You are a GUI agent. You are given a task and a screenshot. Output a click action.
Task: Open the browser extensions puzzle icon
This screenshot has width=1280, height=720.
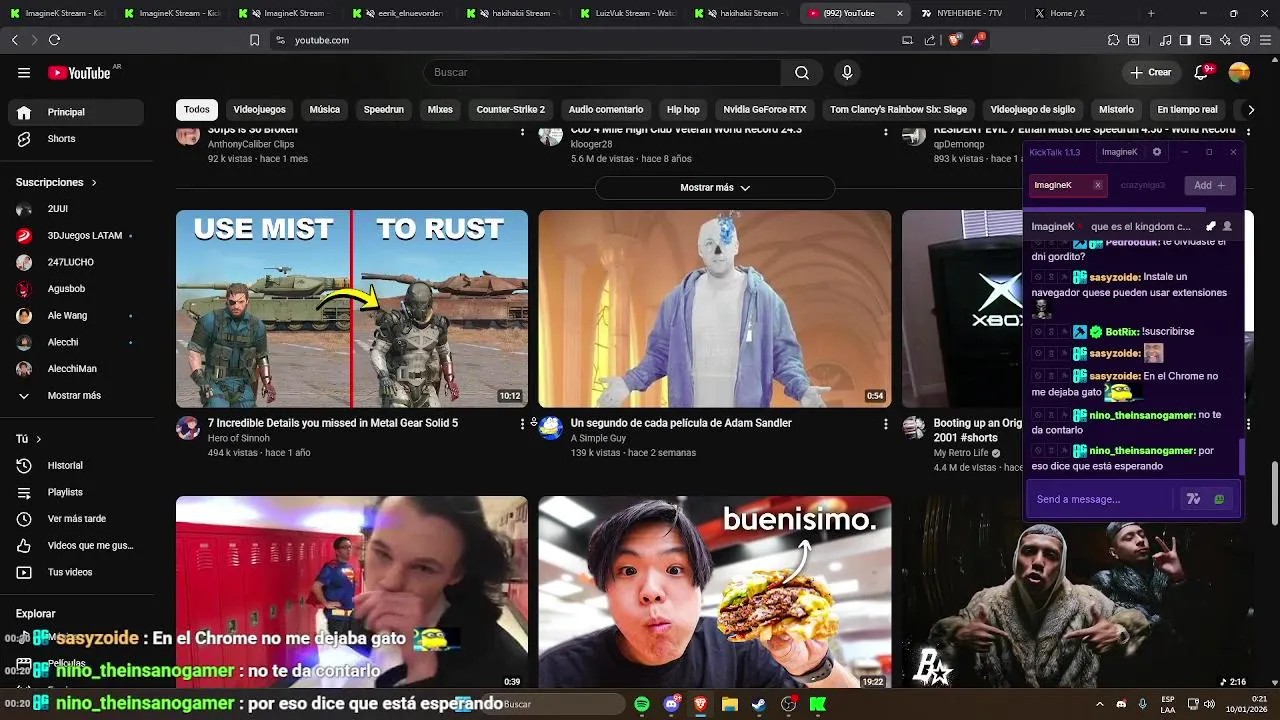(1113, 40)
